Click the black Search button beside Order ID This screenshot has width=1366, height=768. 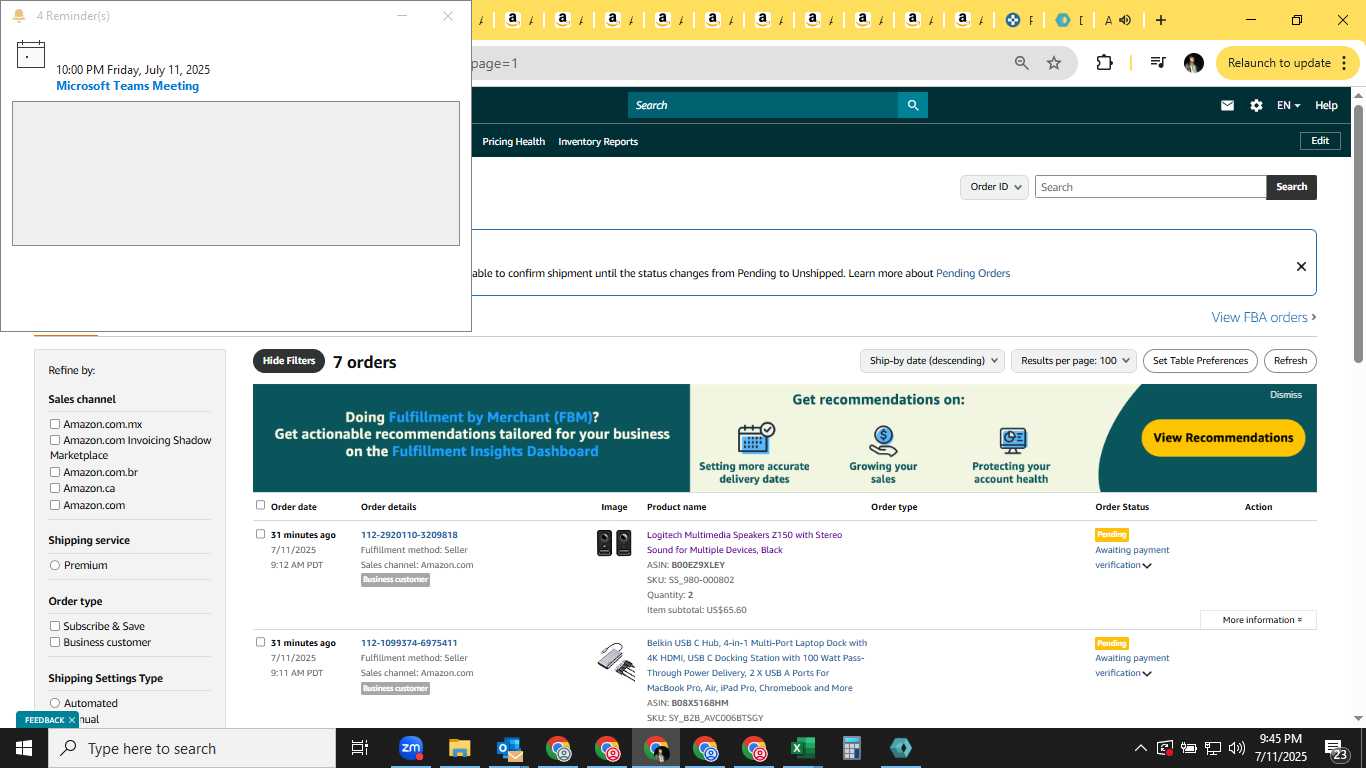click(x=1291, y=187)
